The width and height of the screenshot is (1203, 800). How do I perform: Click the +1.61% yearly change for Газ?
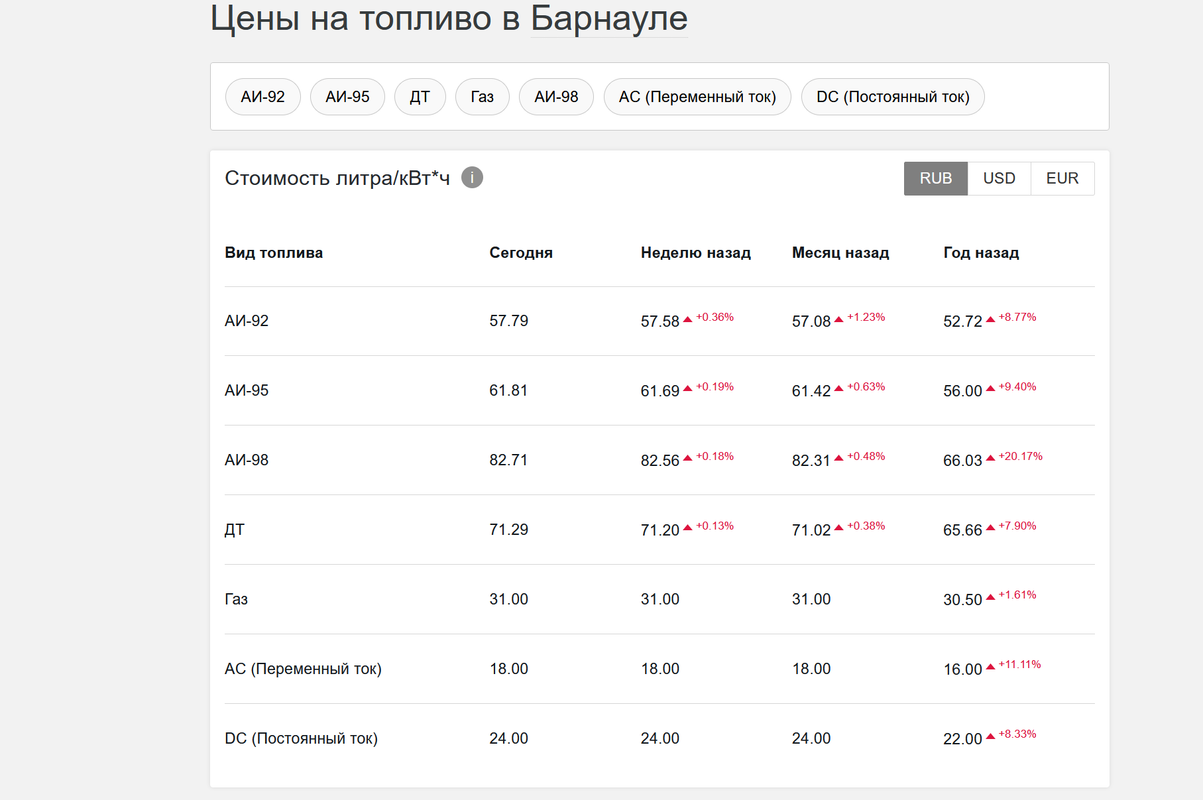1017,595
